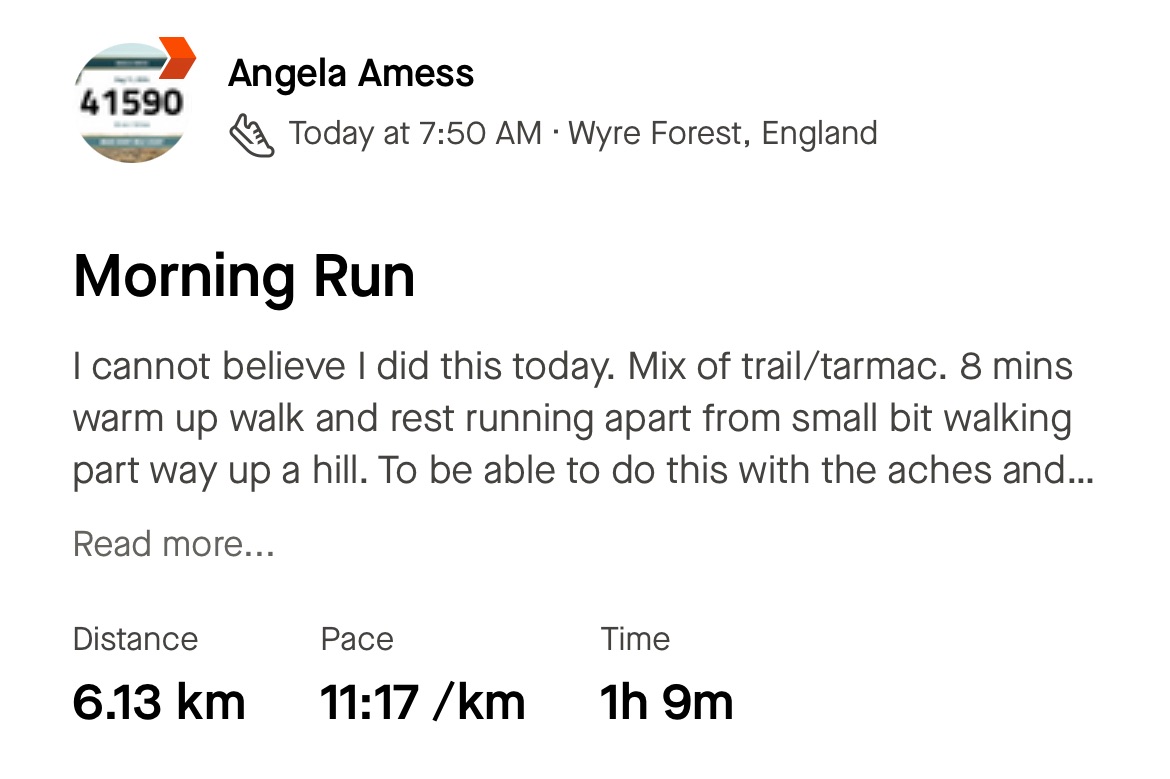Image resolution: width=1170 pixels, height=779 pixels.
Task: Select the Wyre Forest, England location
Action: click(x=723, y=133)
